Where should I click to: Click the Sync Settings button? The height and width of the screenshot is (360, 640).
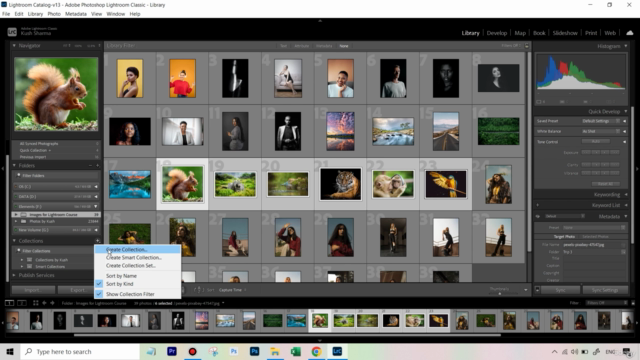(x=605, y=290)
